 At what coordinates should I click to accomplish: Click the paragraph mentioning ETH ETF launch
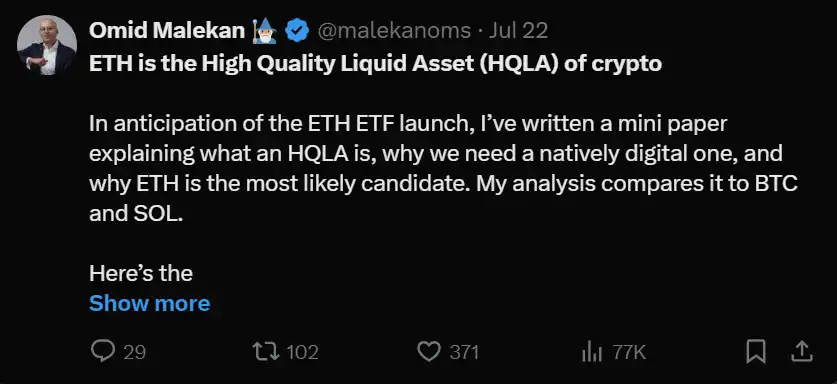(443, 169)
